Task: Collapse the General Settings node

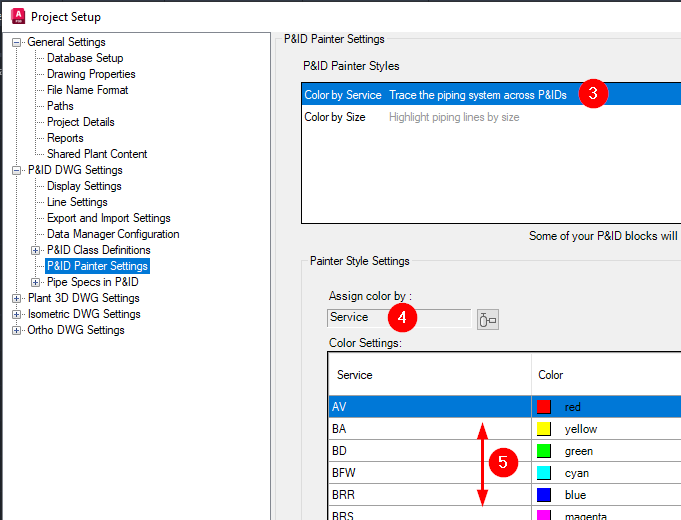Action: coord(17,43)
